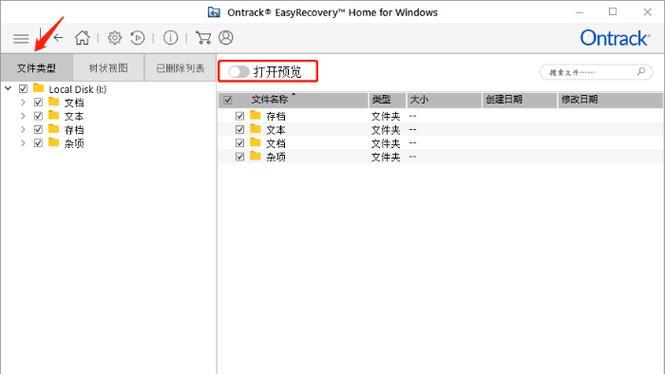Viewport: 665px width, 374px height.
Task: Switch to the 已删除列表 tab
Action: click(x=180, y=67)
